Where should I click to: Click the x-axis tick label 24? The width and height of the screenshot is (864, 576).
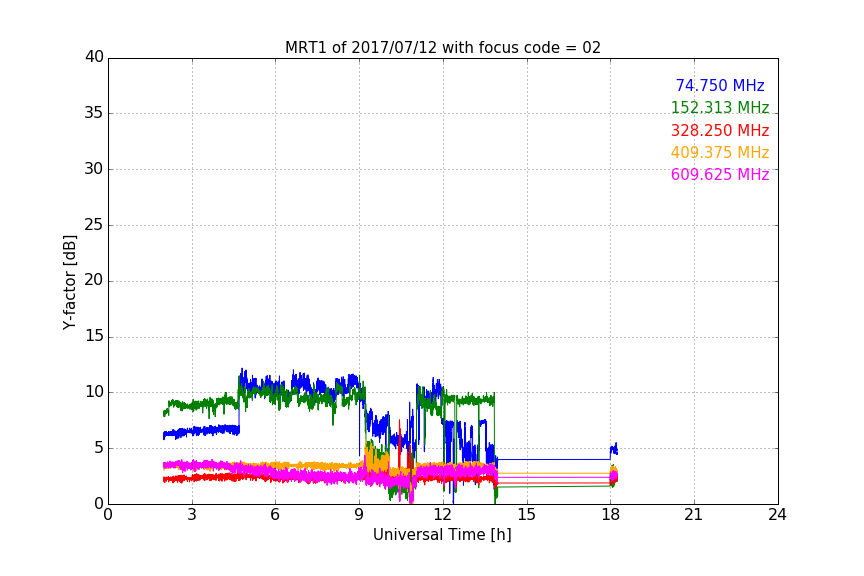click(777, 515)
